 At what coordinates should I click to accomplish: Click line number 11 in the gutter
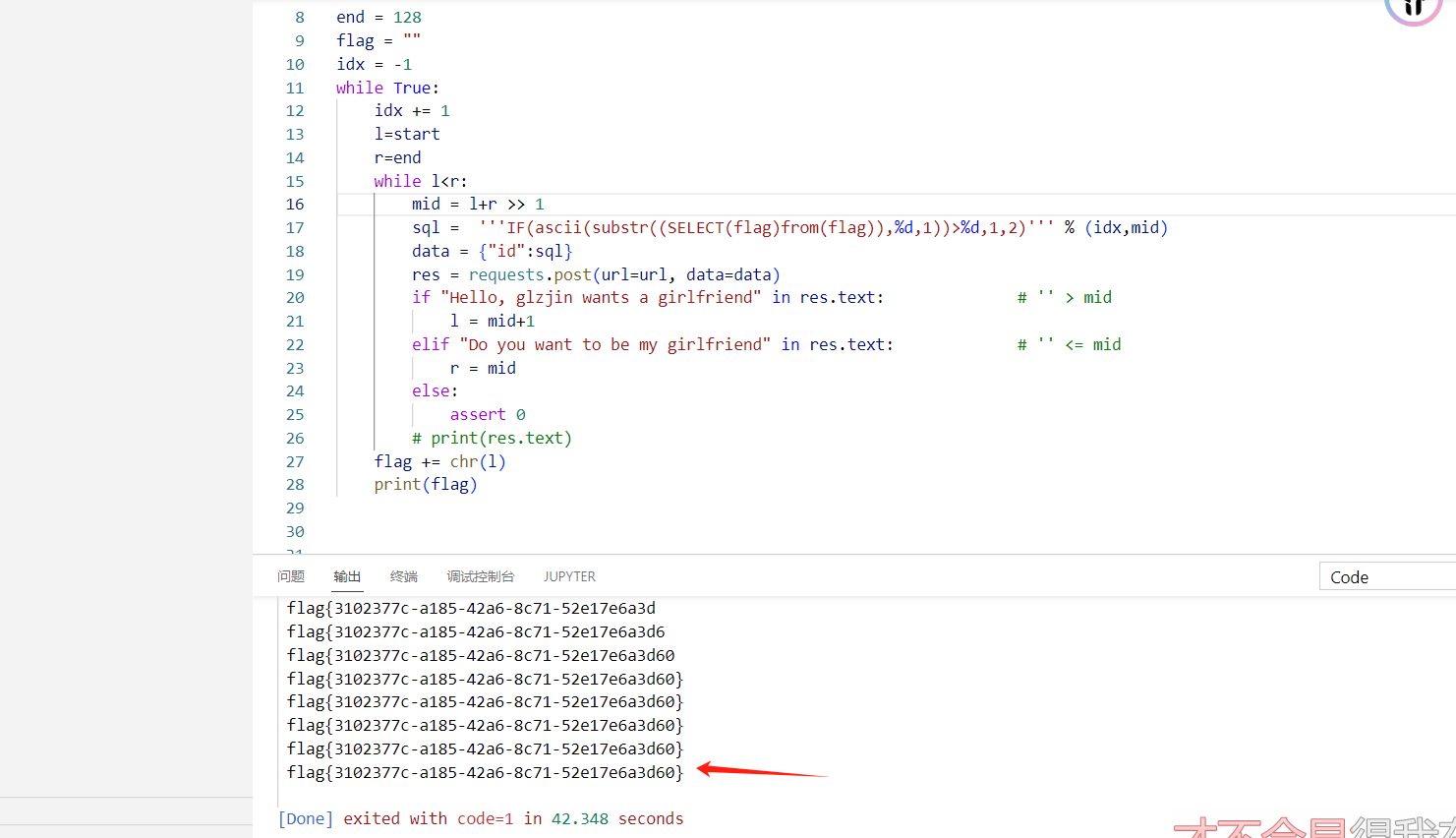(295, 88)
